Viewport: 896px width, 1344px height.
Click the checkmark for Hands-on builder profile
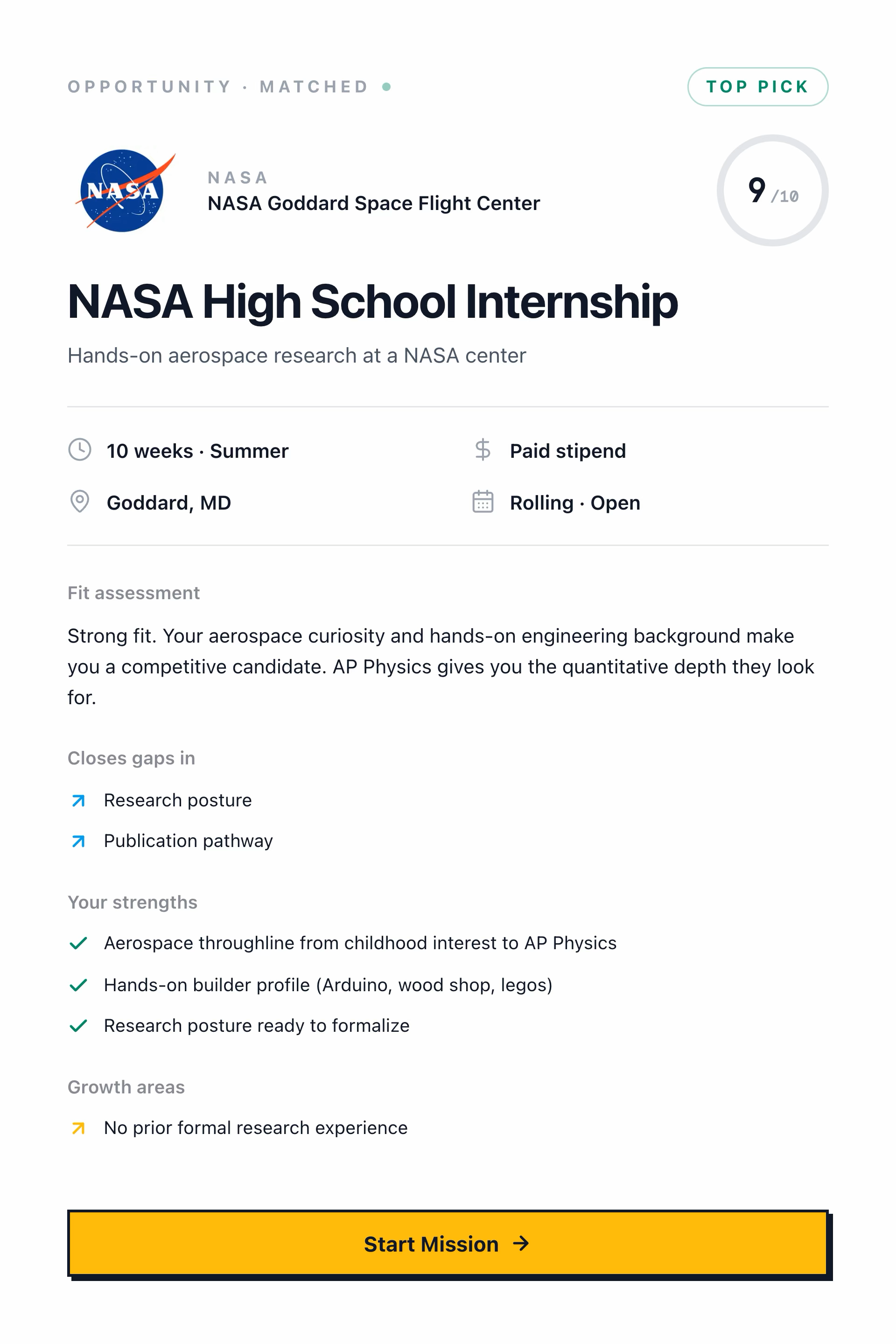point(78,985)
